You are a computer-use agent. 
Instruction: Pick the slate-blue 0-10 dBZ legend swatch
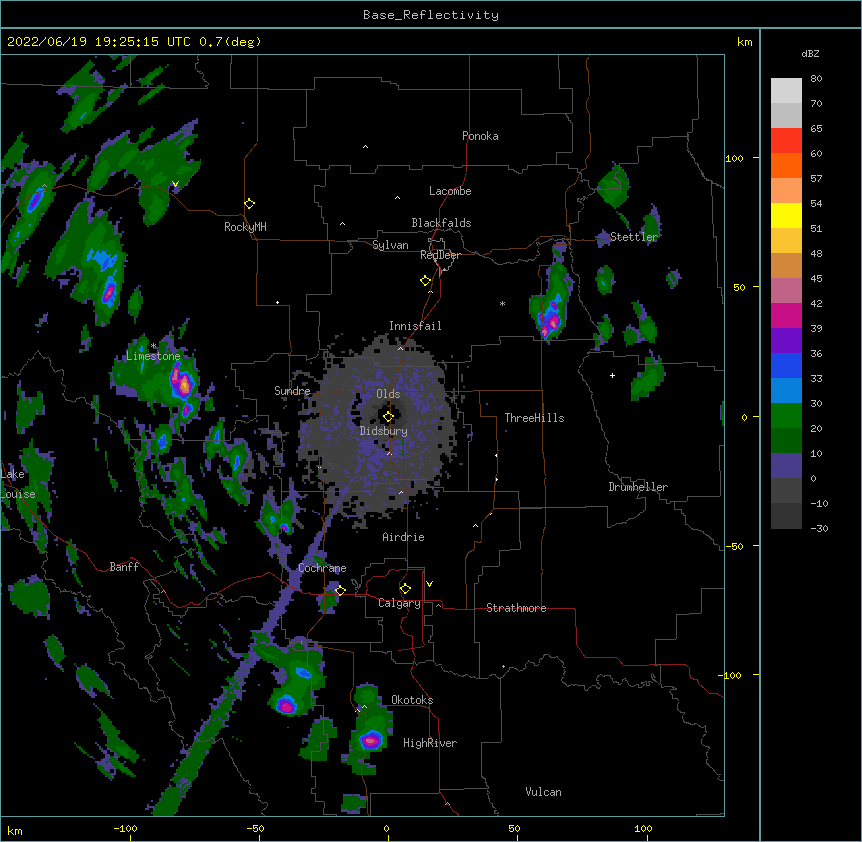click(786, 466)
